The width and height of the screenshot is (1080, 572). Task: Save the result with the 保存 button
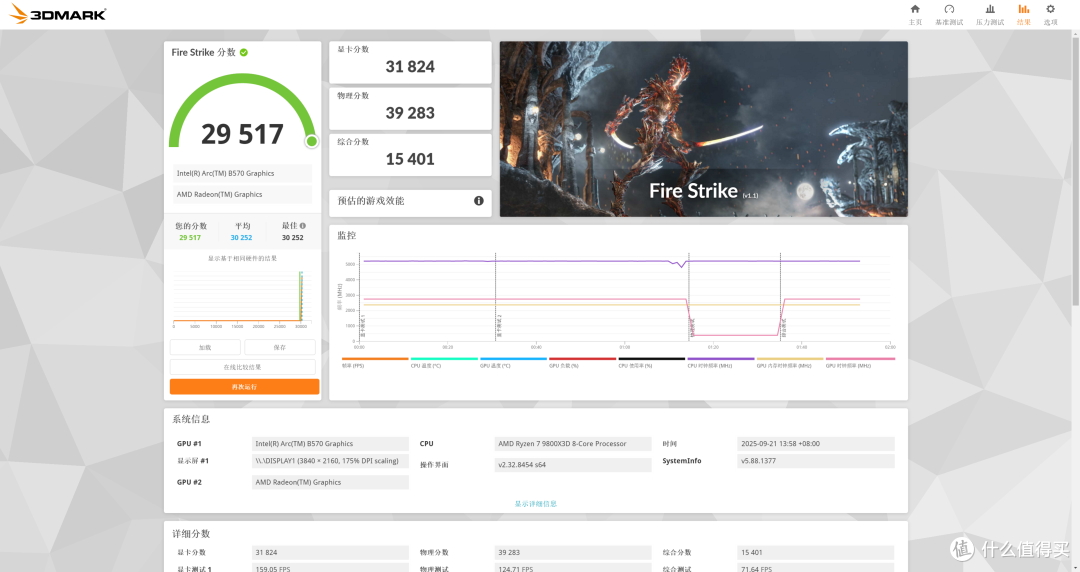coord(280,347)
